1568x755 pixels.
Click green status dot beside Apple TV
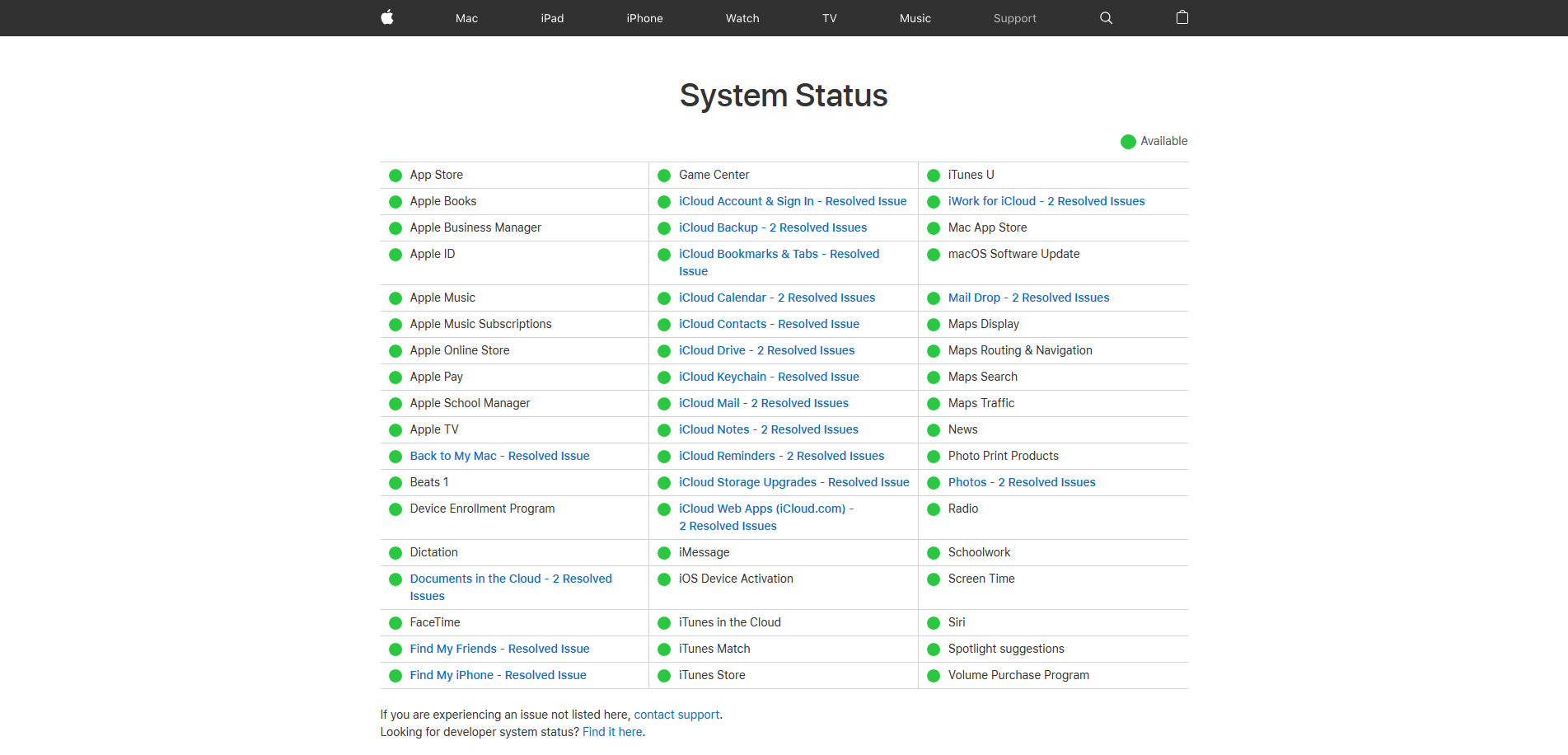pos(396,430)
